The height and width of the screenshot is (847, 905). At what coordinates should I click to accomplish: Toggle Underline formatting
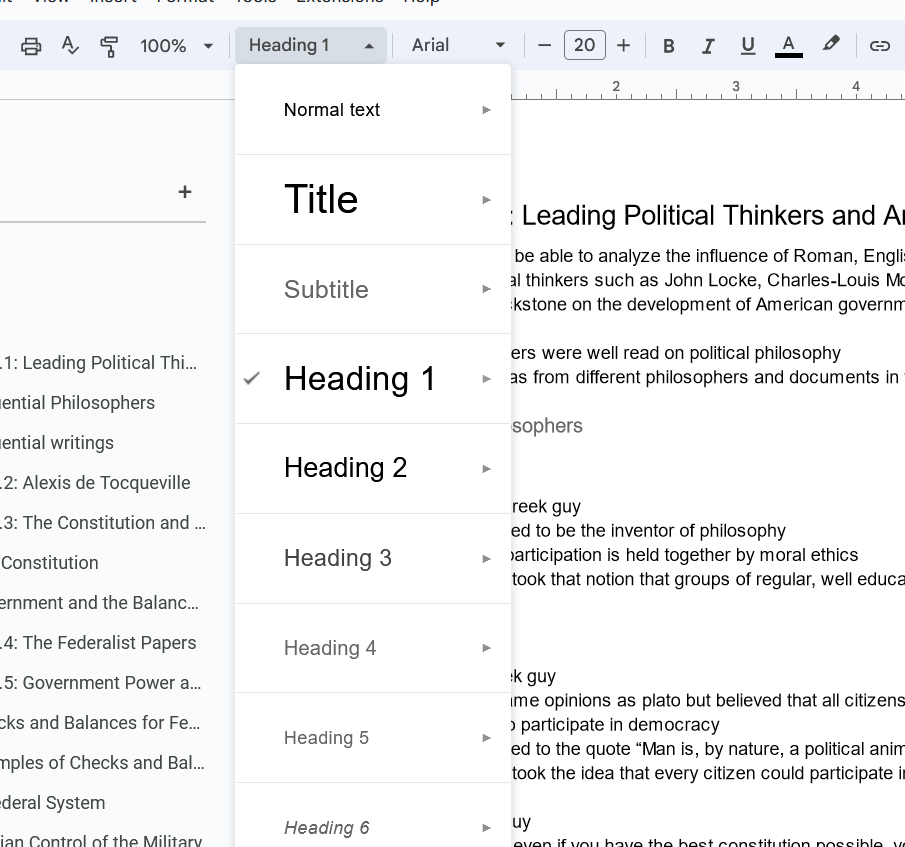747,46
